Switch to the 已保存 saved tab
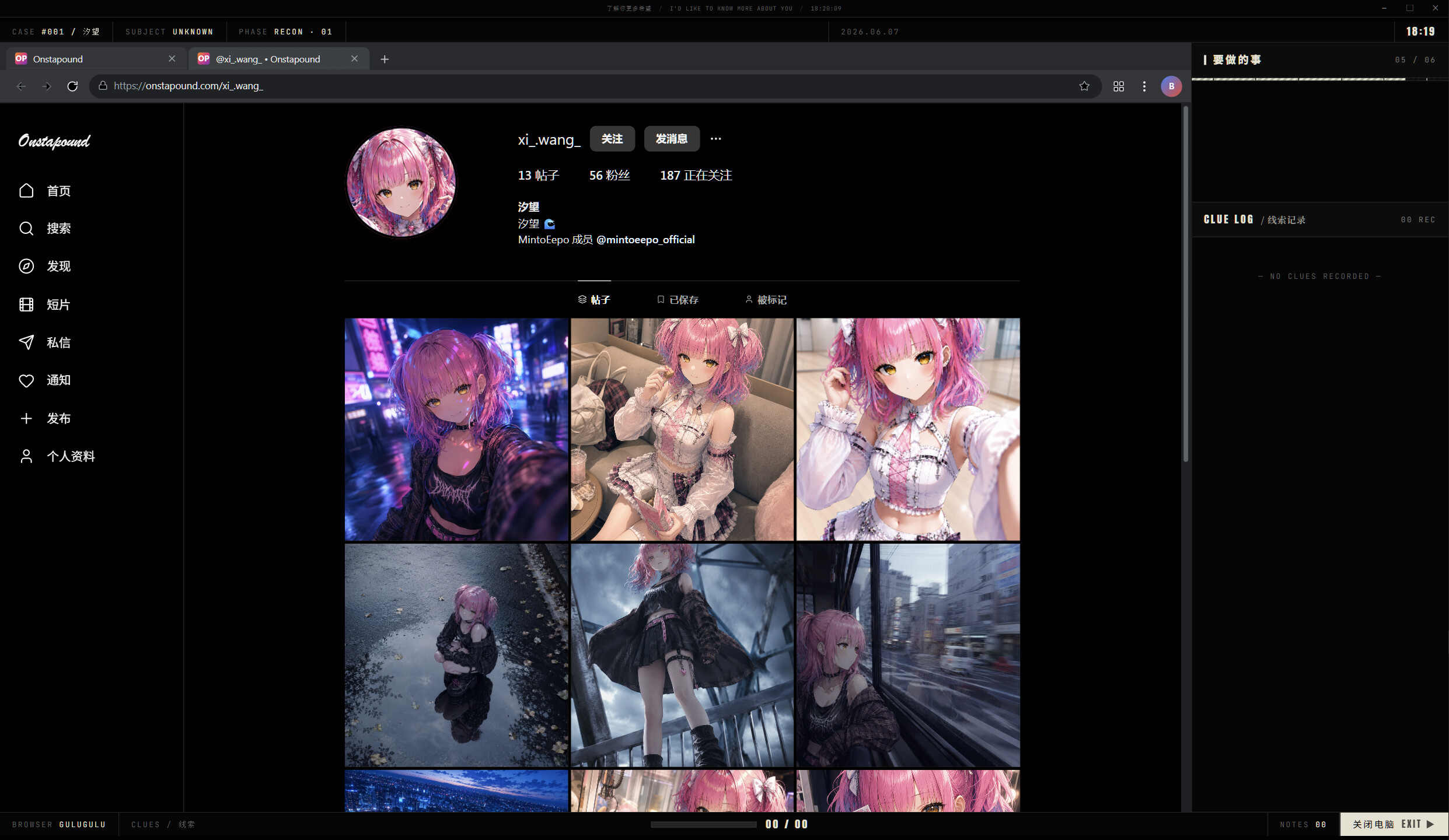 (x=678, y=300)
